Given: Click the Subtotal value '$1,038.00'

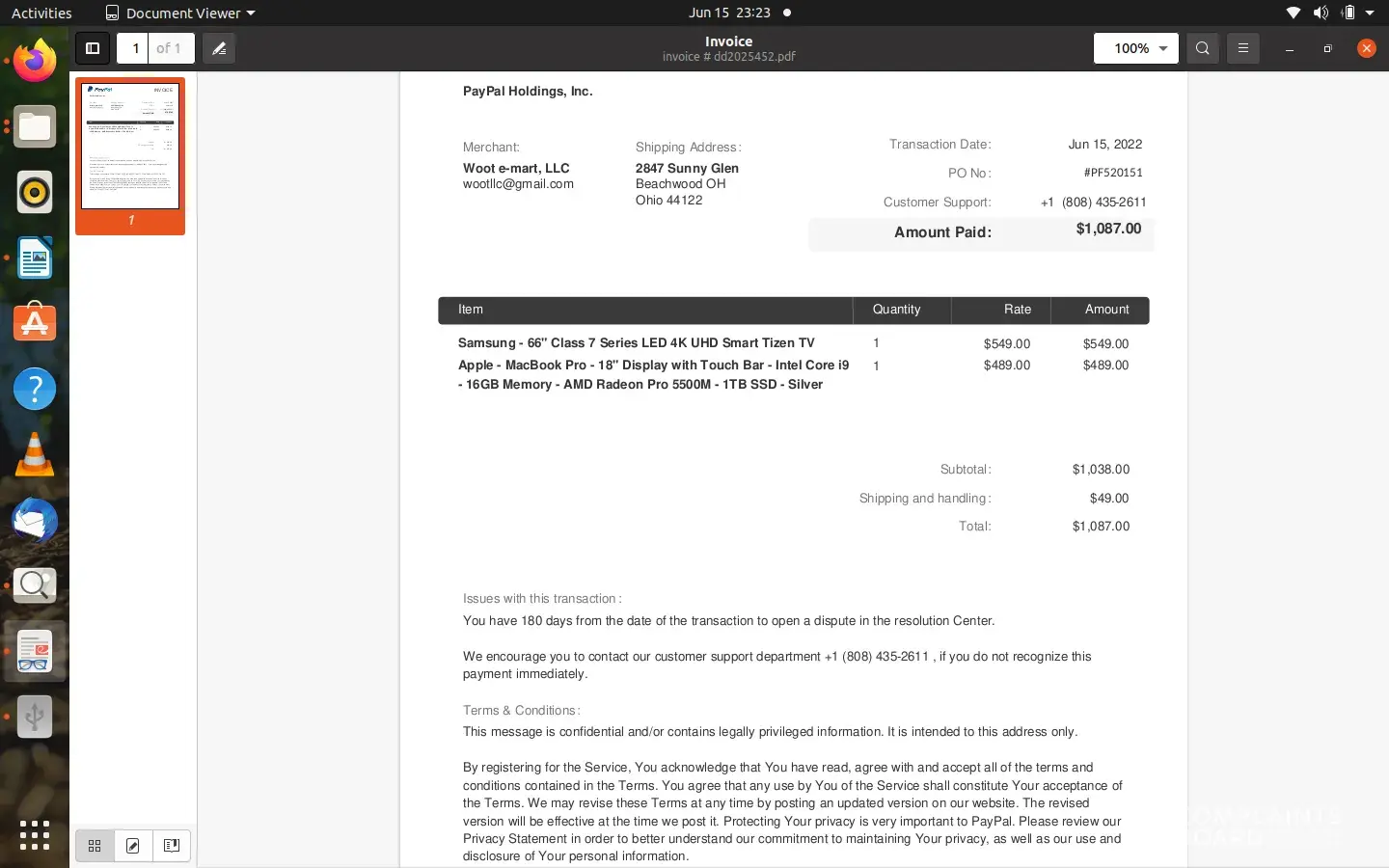Looking at the screenshot, I should tap(1101, 470).
